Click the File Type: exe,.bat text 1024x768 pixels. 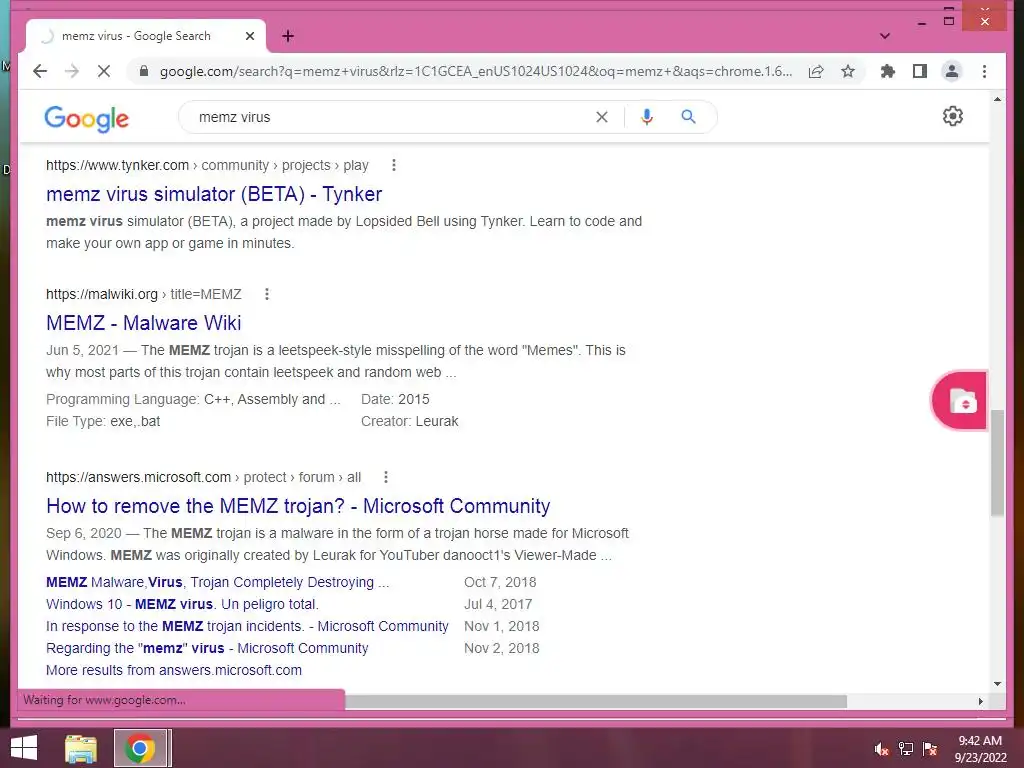point(103,421)
